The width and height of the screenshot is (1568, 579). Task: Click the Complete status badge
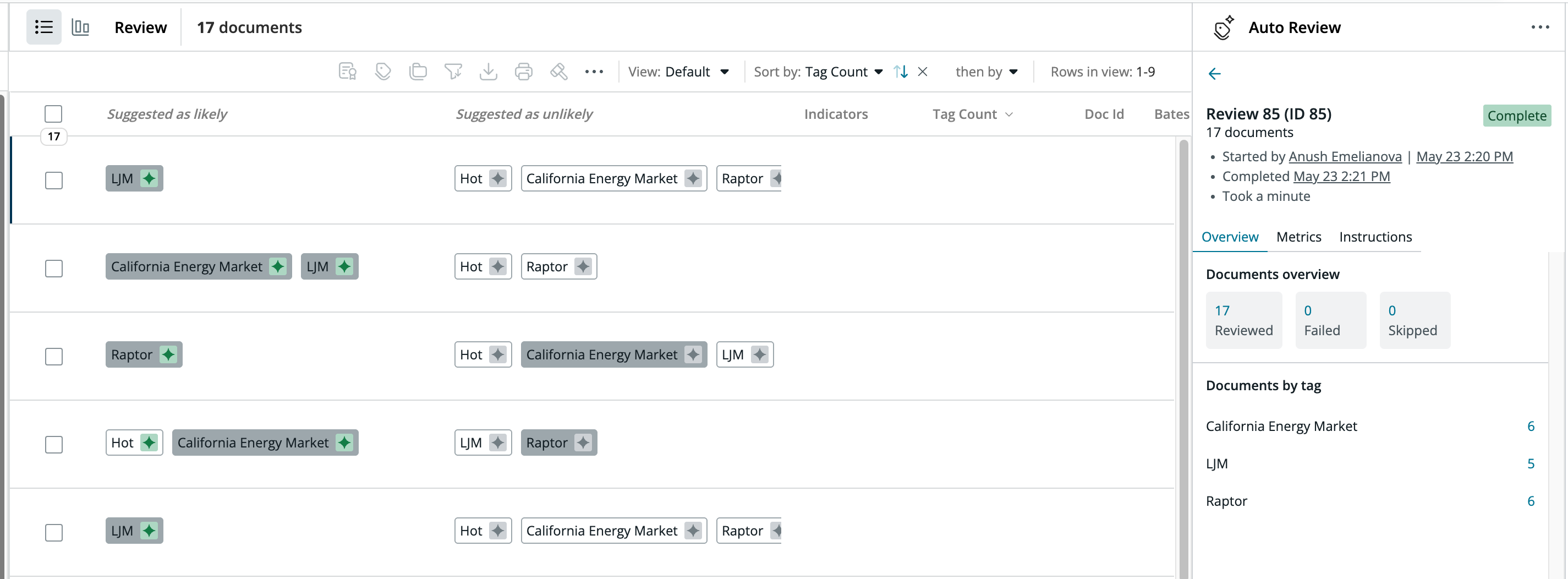click(x=1516, y=116)
